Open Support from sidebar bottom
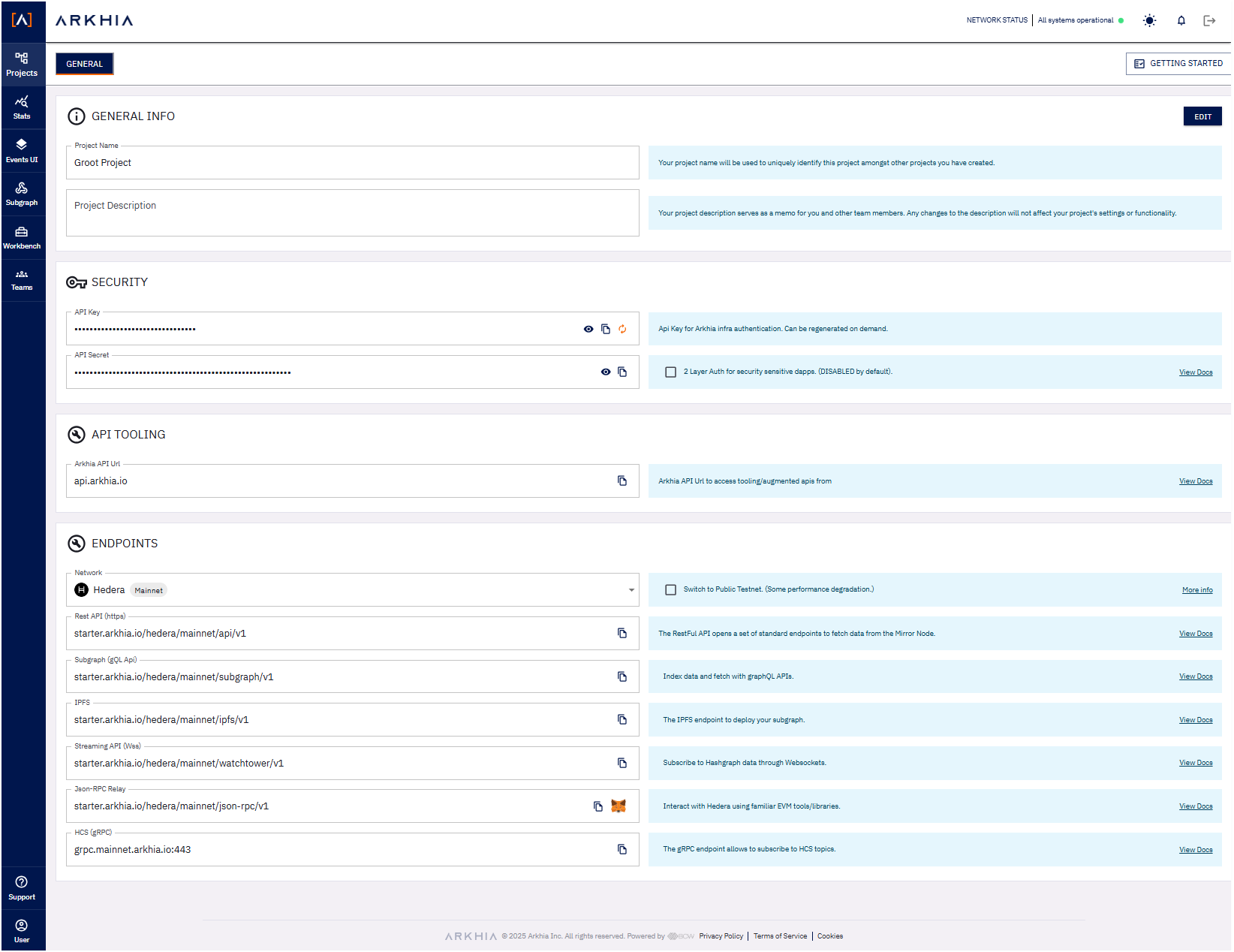This screenshot has height=952, width=1234. point(22,888)
